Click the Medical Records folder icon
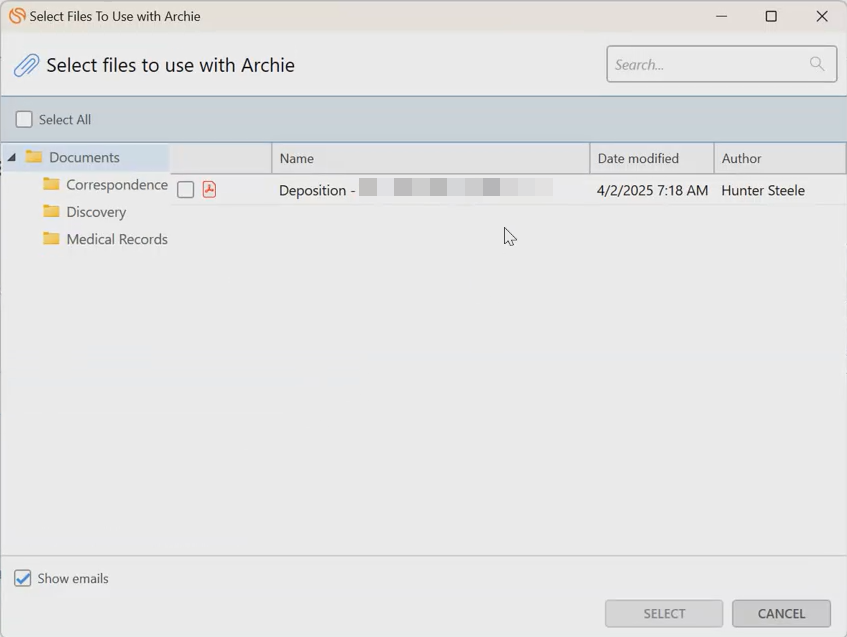Viewport: 847px width, 637px height. [x=51, y=239]
